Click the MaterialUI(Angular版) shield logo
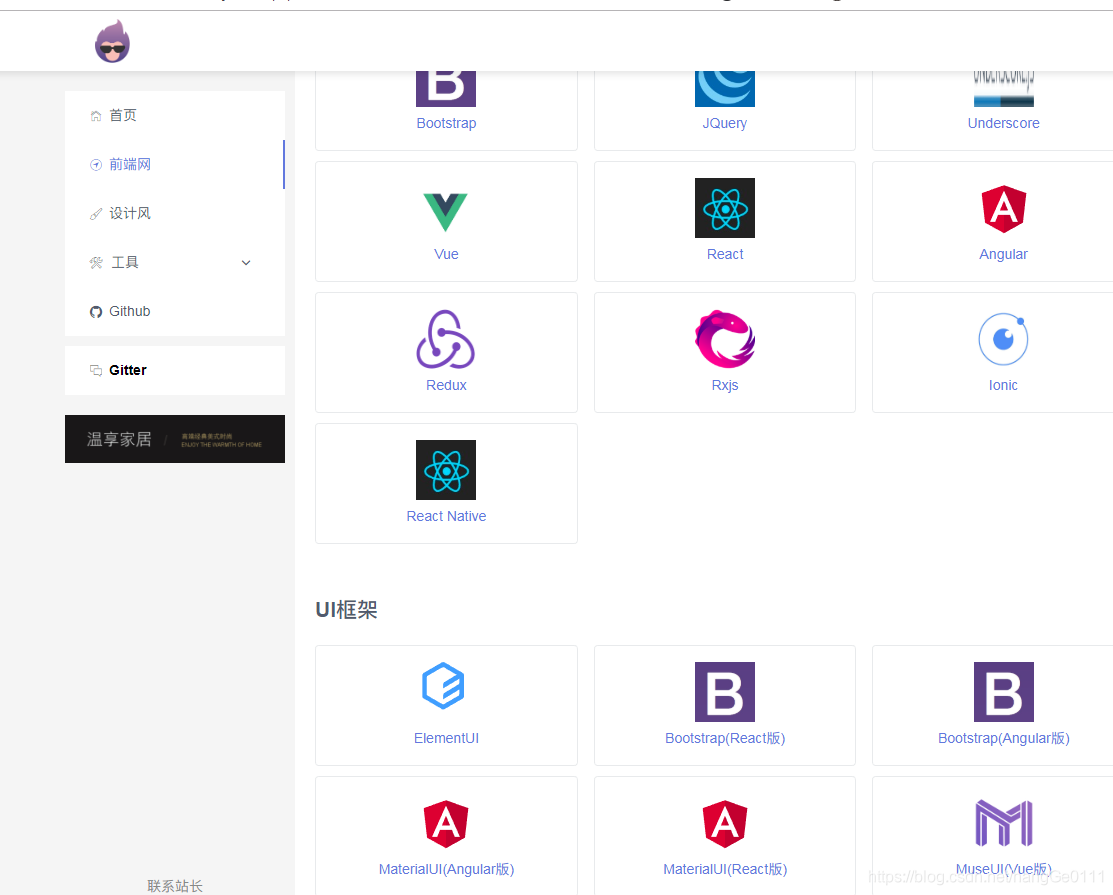This screenshot has height=895, width=1113. tap(446, 824)
